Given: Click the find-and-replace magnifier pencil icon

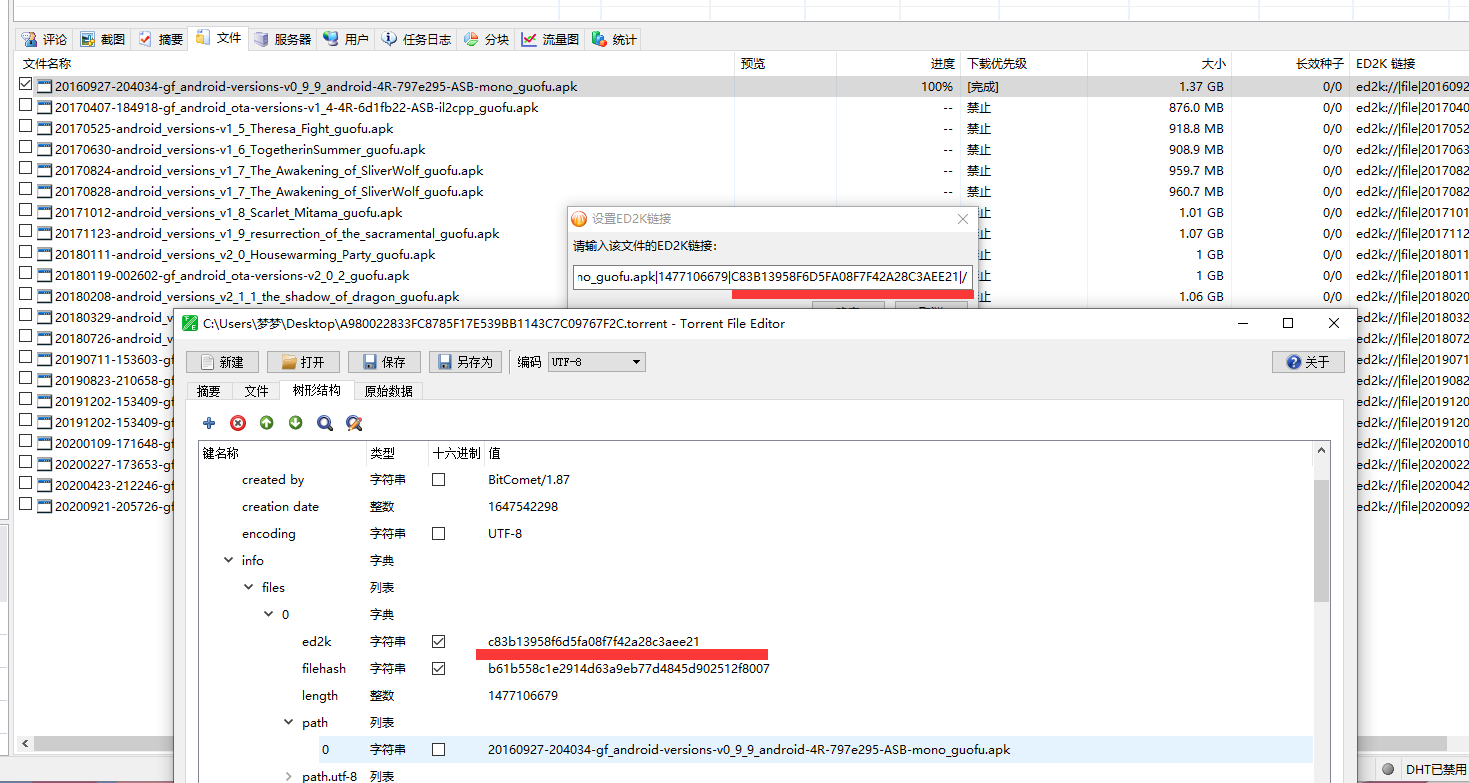Looking at the screenshot, I should click(354, 423).
